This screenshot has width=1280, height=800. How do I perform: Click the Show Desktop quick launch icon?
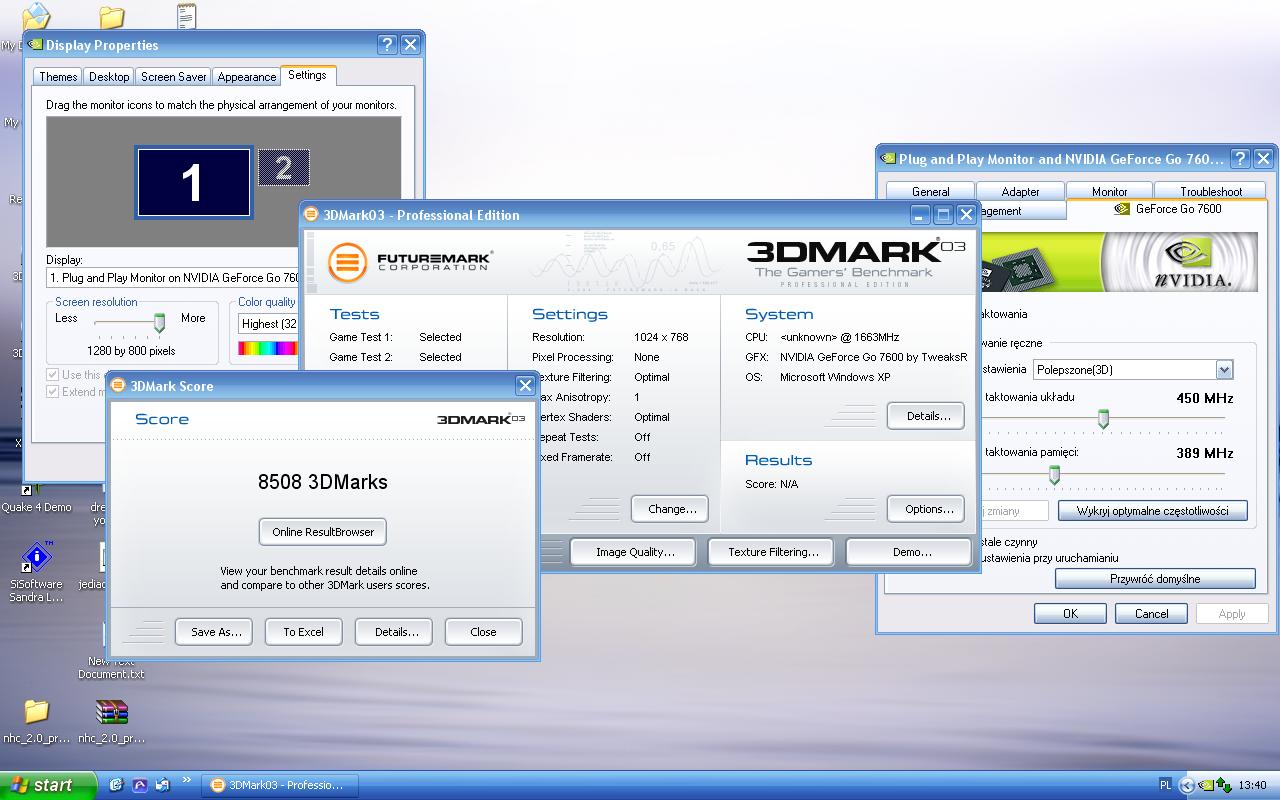[161, 785]
